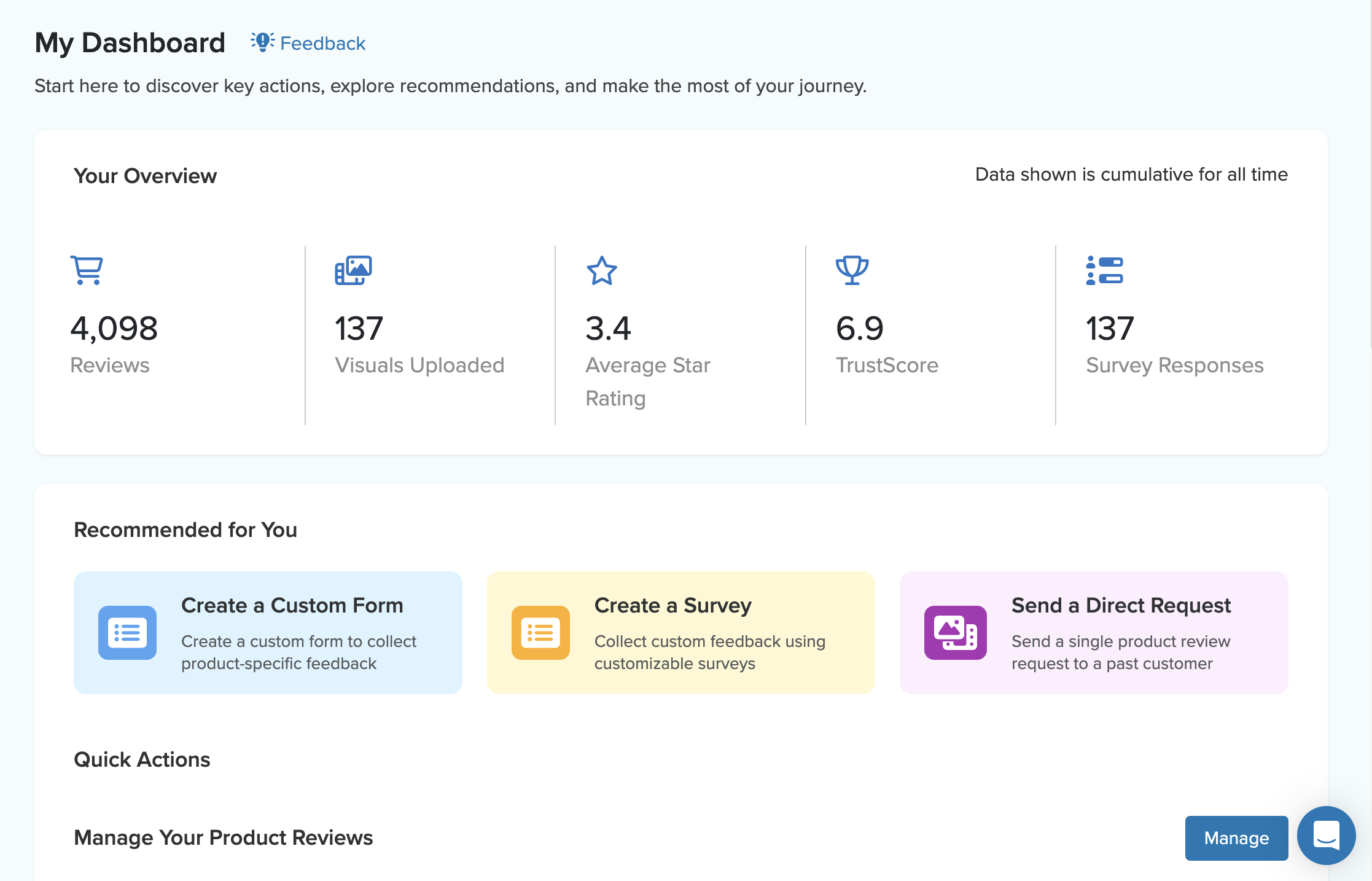This screenshot has width=1372, height=881.
Task: Click the Manage Your Product Reviews heading
Action: [224, 837]
